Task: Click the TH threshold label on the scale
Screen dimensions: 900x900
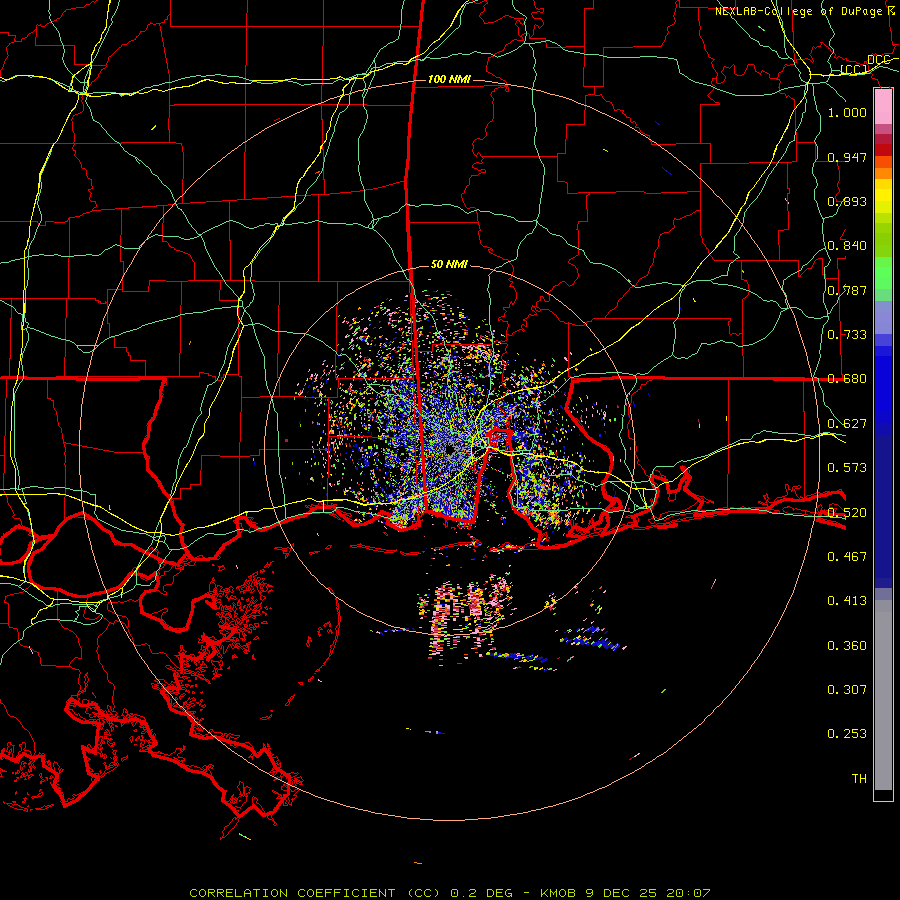Action: click(859, 778)
